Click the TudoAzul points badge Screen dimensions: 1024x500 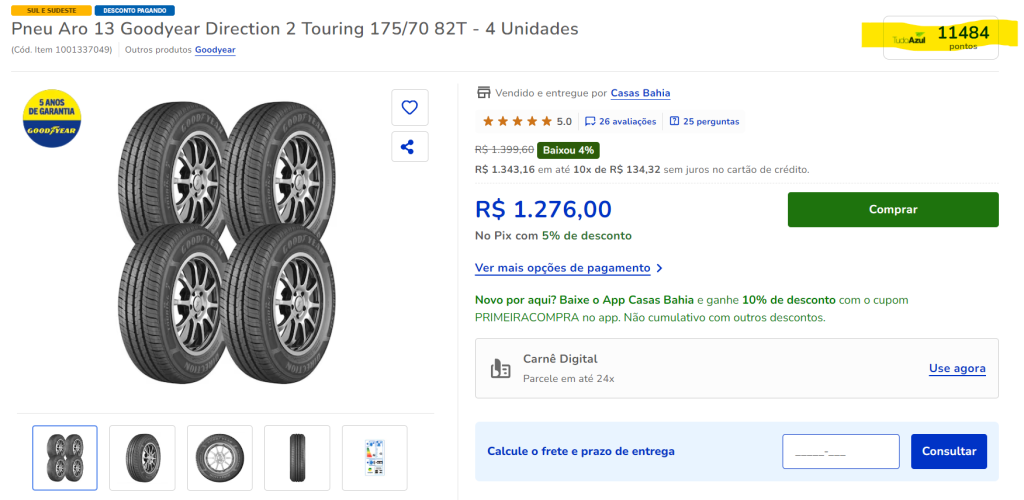click(940, 38)
